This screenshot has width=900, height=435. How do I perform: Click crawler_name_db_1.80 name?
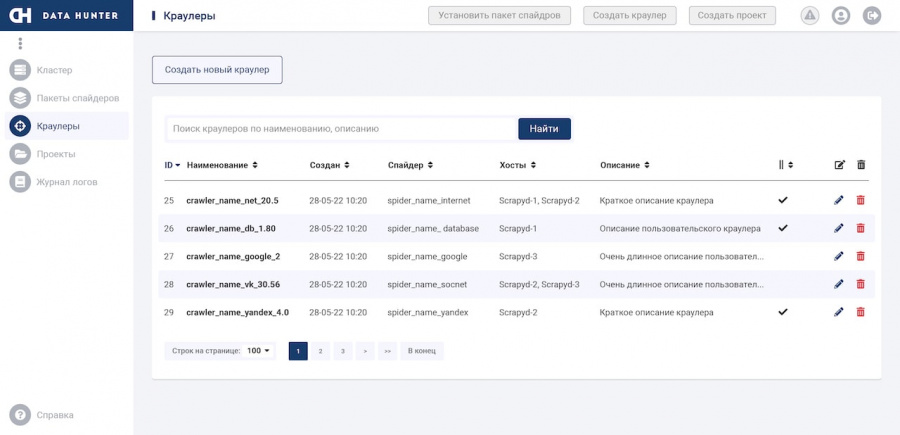[x=231, y=228]
